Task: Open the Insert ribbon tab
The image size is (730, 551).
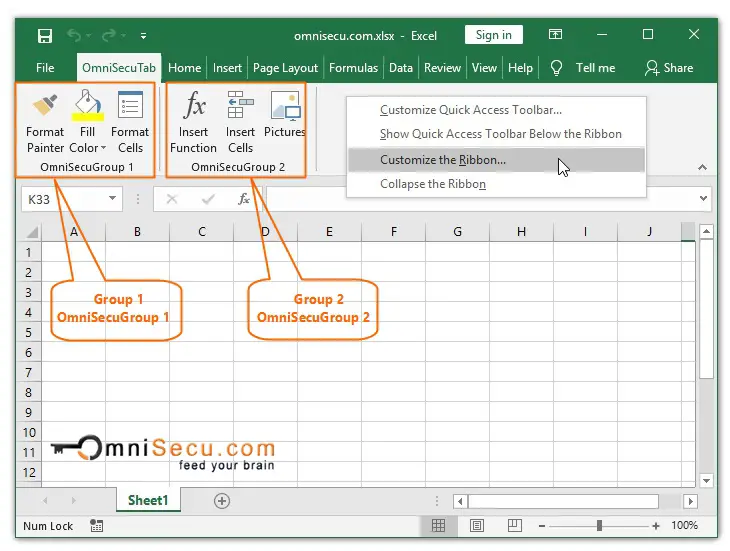Action: (227, 68)
